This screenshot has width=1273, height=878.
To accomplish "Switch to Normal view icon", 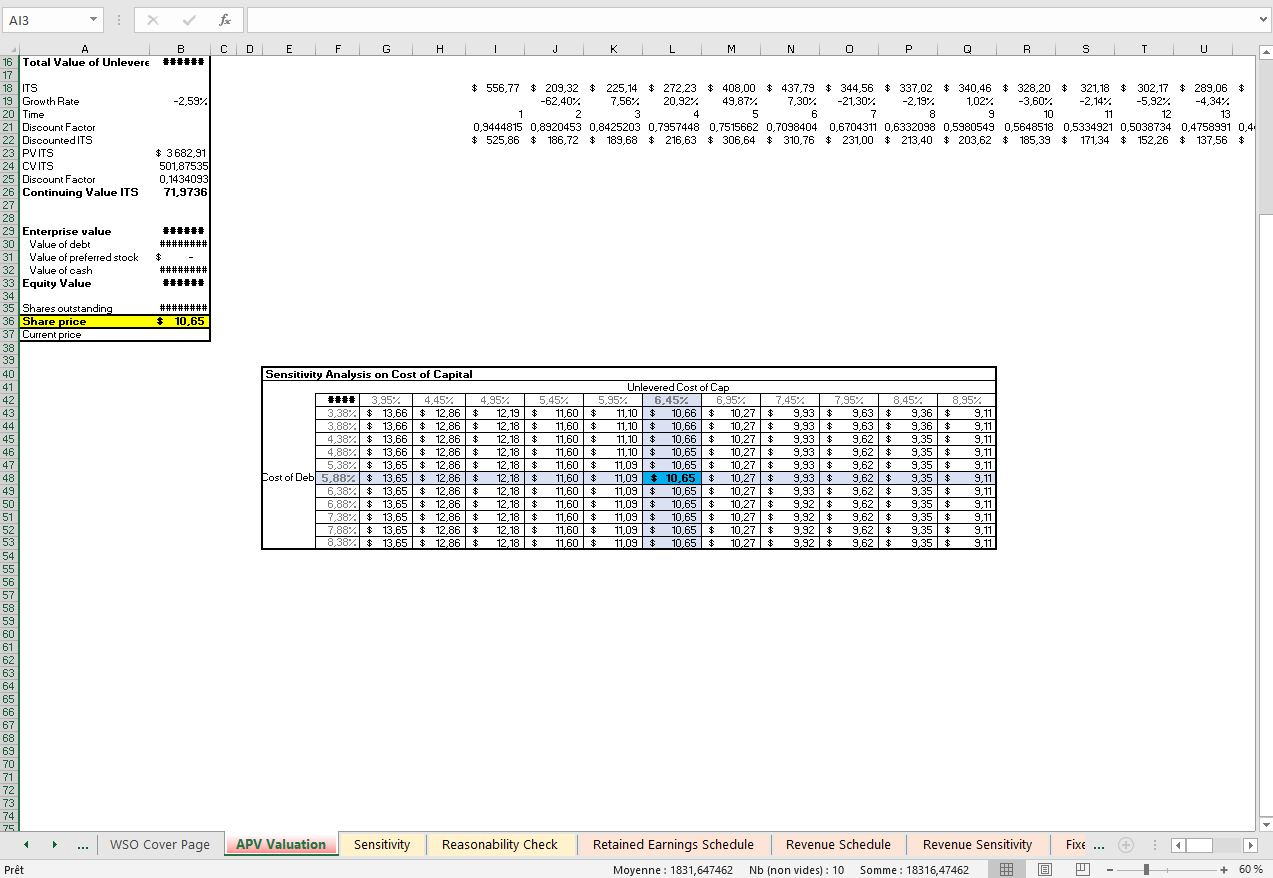I will [1007, 870].
